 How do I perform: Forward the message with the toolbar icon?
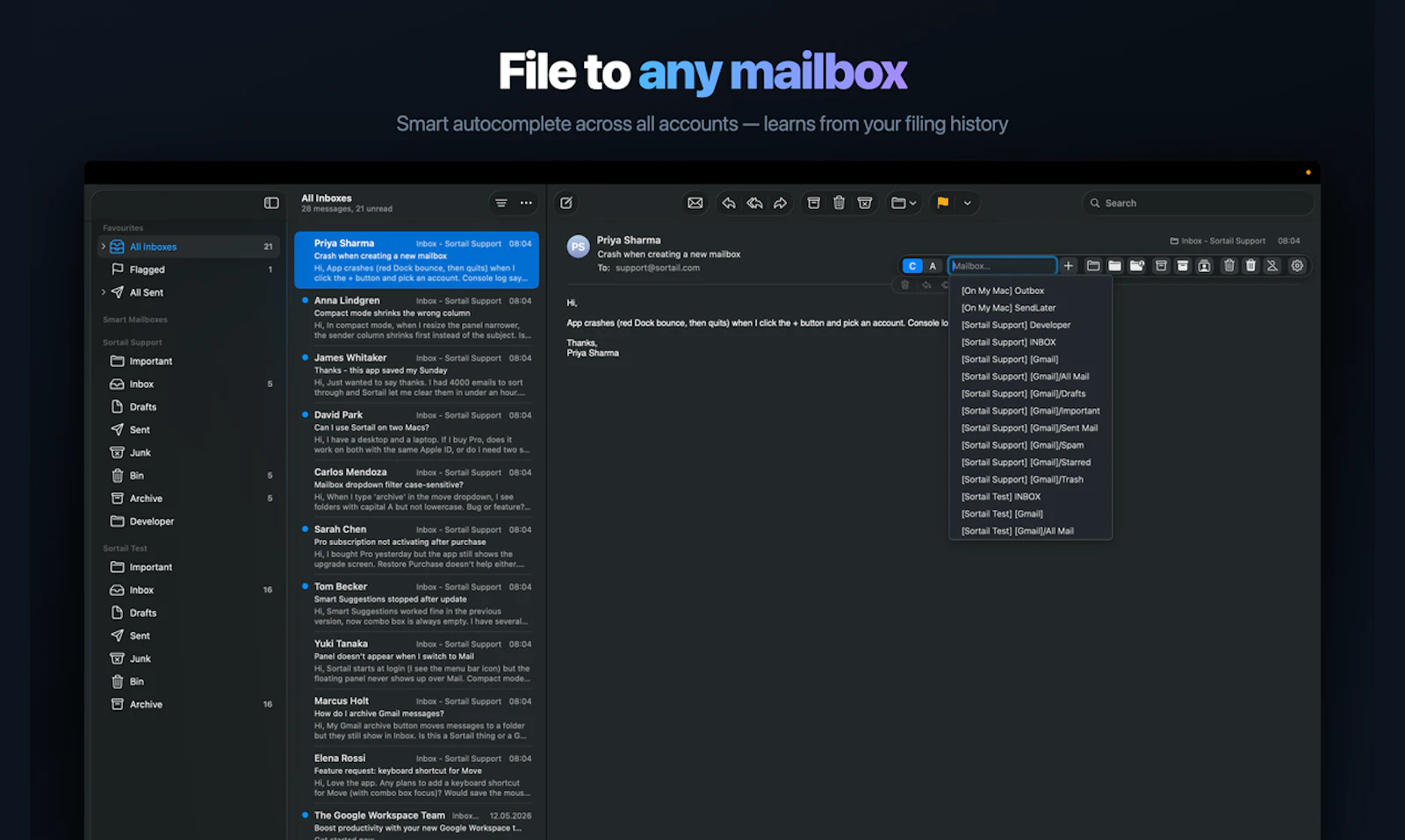(780, 203)
